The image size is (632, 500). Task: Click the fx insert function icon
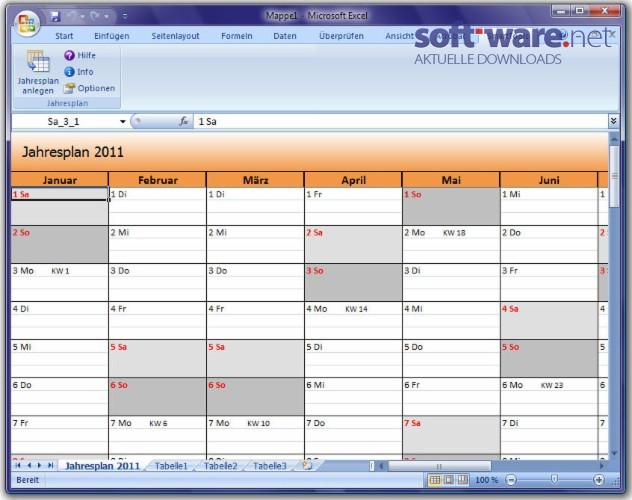(x=183, y=121)
